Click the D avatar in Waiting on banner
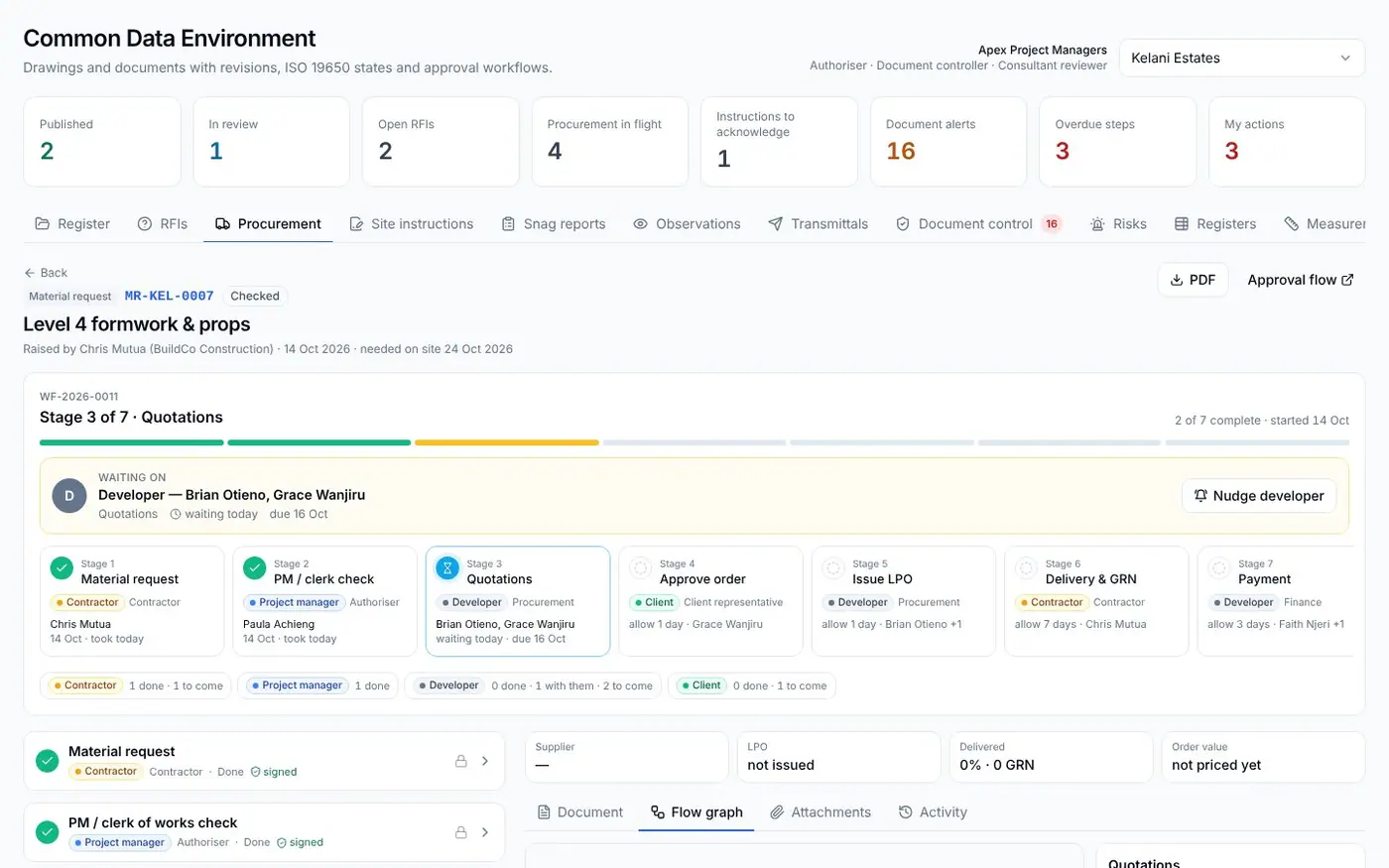1389x868 pixels. [x=69, y=495]
